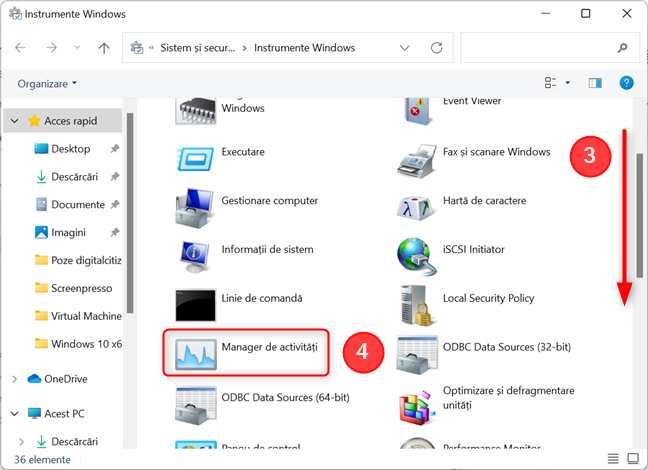Viewport: 648px width, 470px height.
Task: Toggle the preview pane icon
Action: [x=595, y=83]
